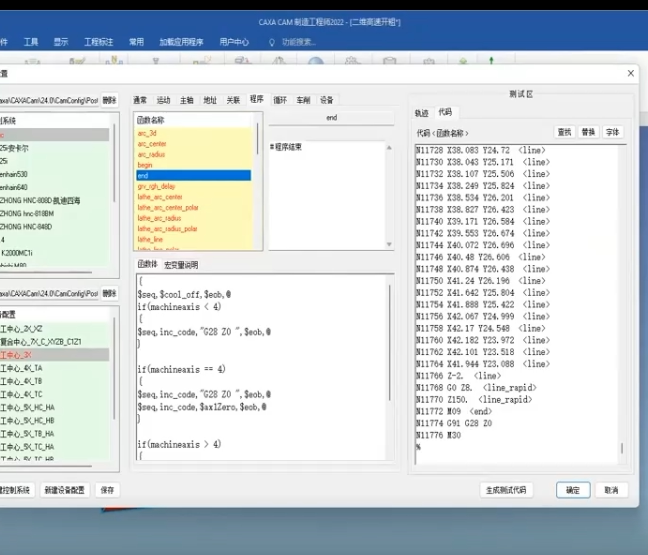Open the 用户中心 menu

coord(234,42)
